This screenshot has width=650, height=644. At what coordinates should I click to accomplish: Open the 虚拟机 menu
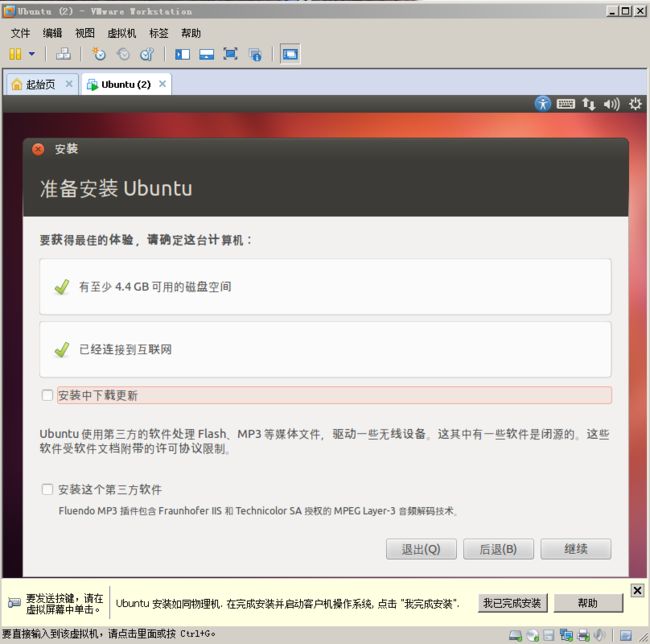click(121, 33)
